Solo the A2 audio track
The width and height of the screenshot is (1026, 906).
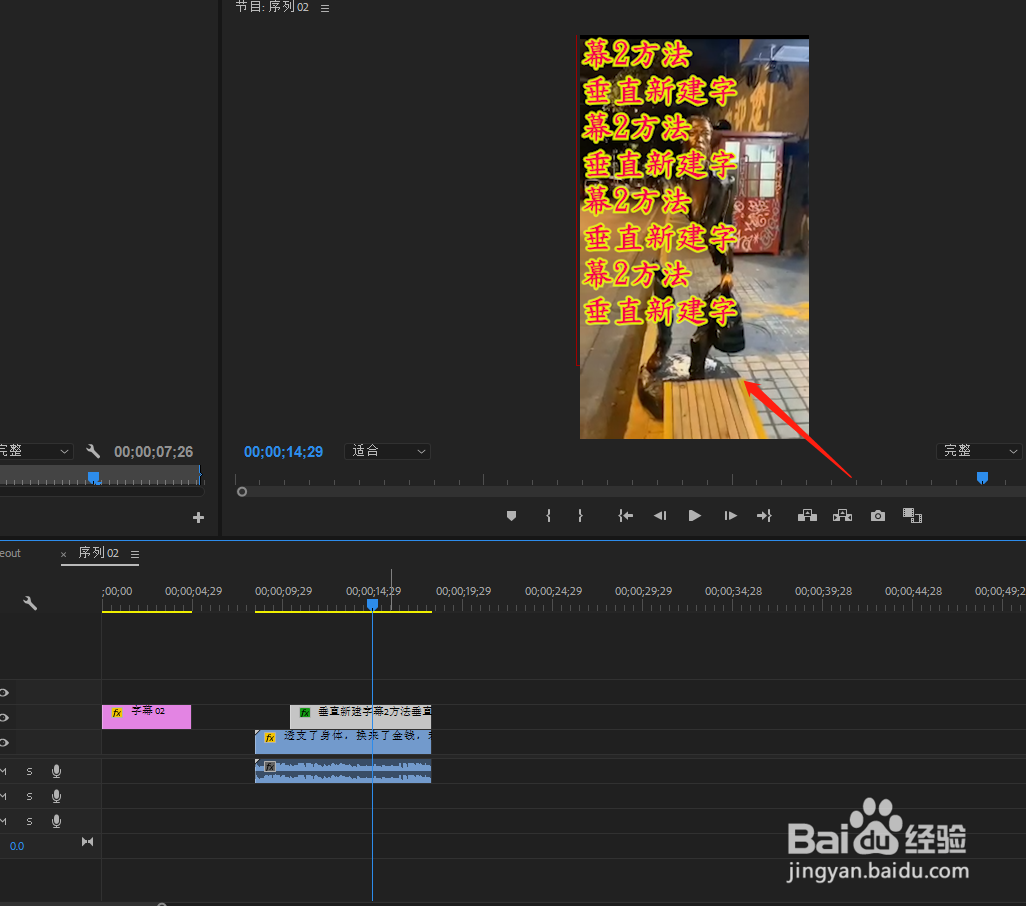click(x=29, y=796)
